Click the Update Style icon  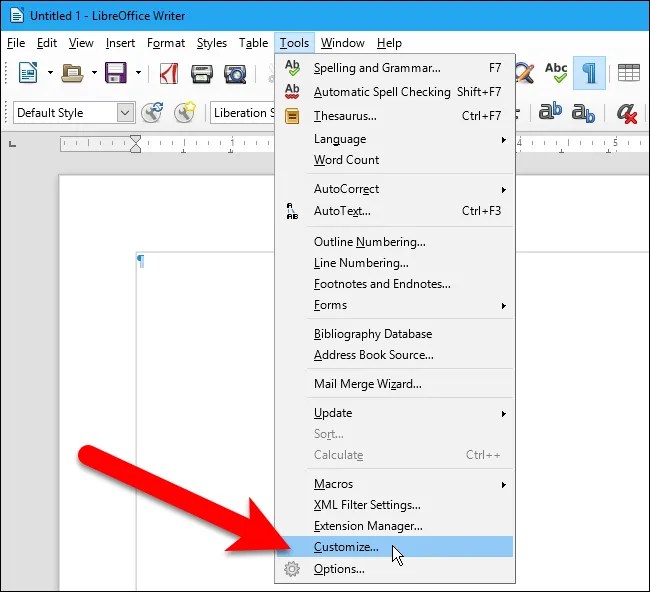tap(152, 112)
